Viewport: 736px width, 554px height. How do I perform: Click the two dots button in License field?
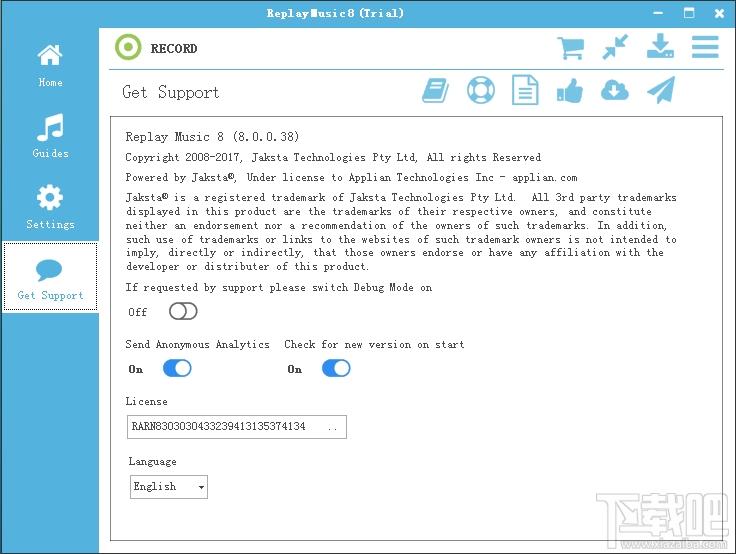332,428
